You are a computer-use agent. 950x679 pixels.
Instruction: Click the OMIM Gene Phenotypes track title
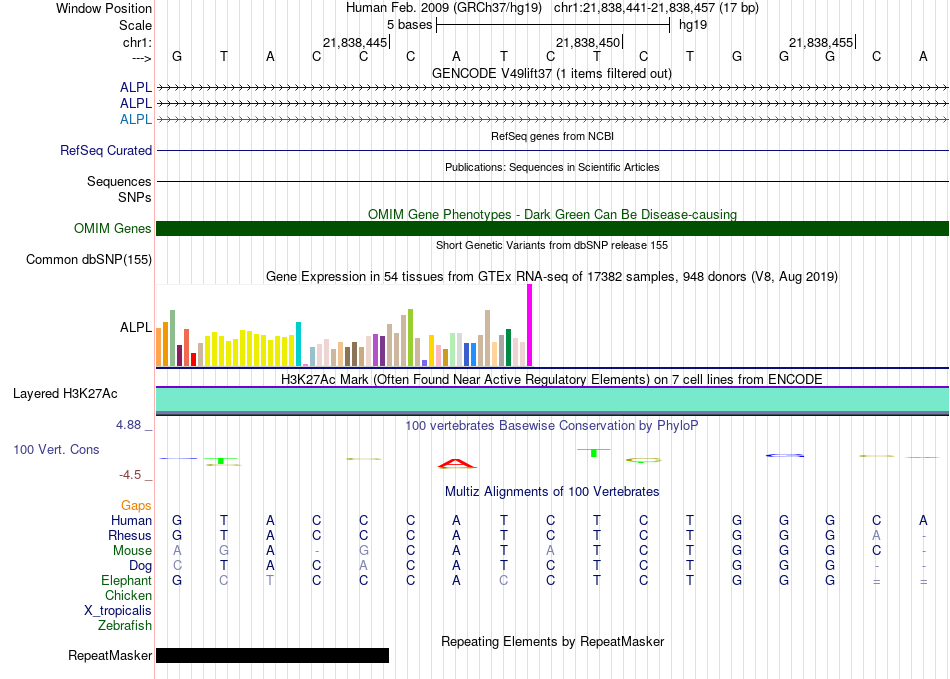pos(552,214)
